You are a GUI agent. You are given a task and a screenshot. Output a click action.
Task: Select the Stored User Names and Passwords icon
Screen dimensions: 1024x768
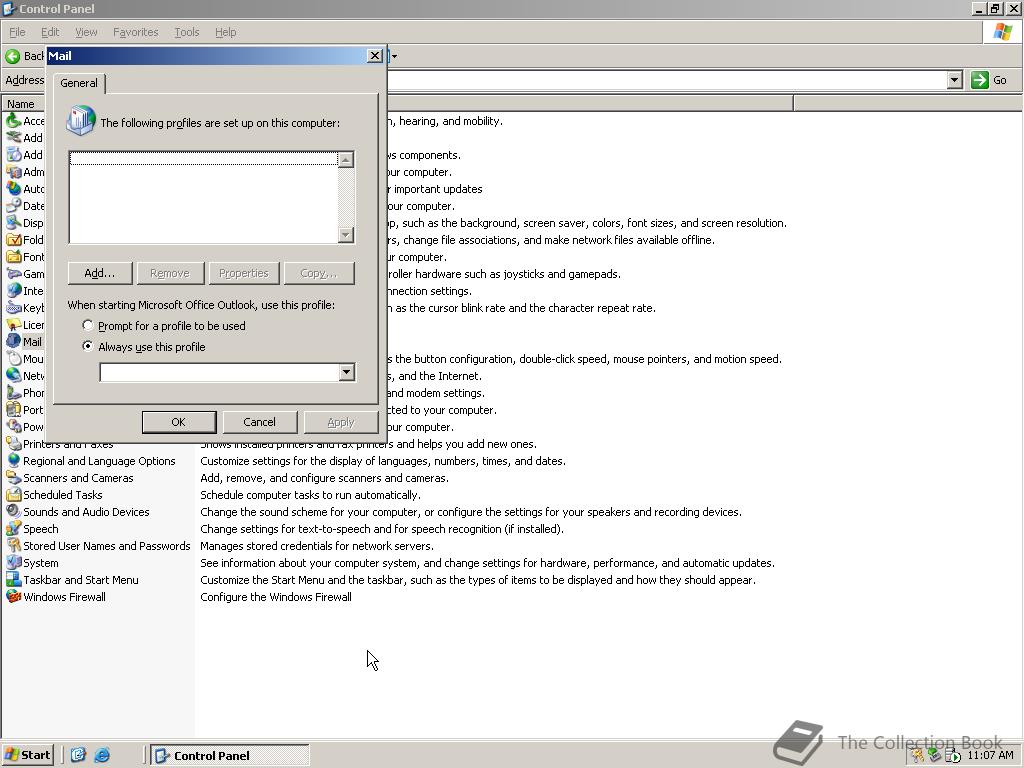[13, 545]
